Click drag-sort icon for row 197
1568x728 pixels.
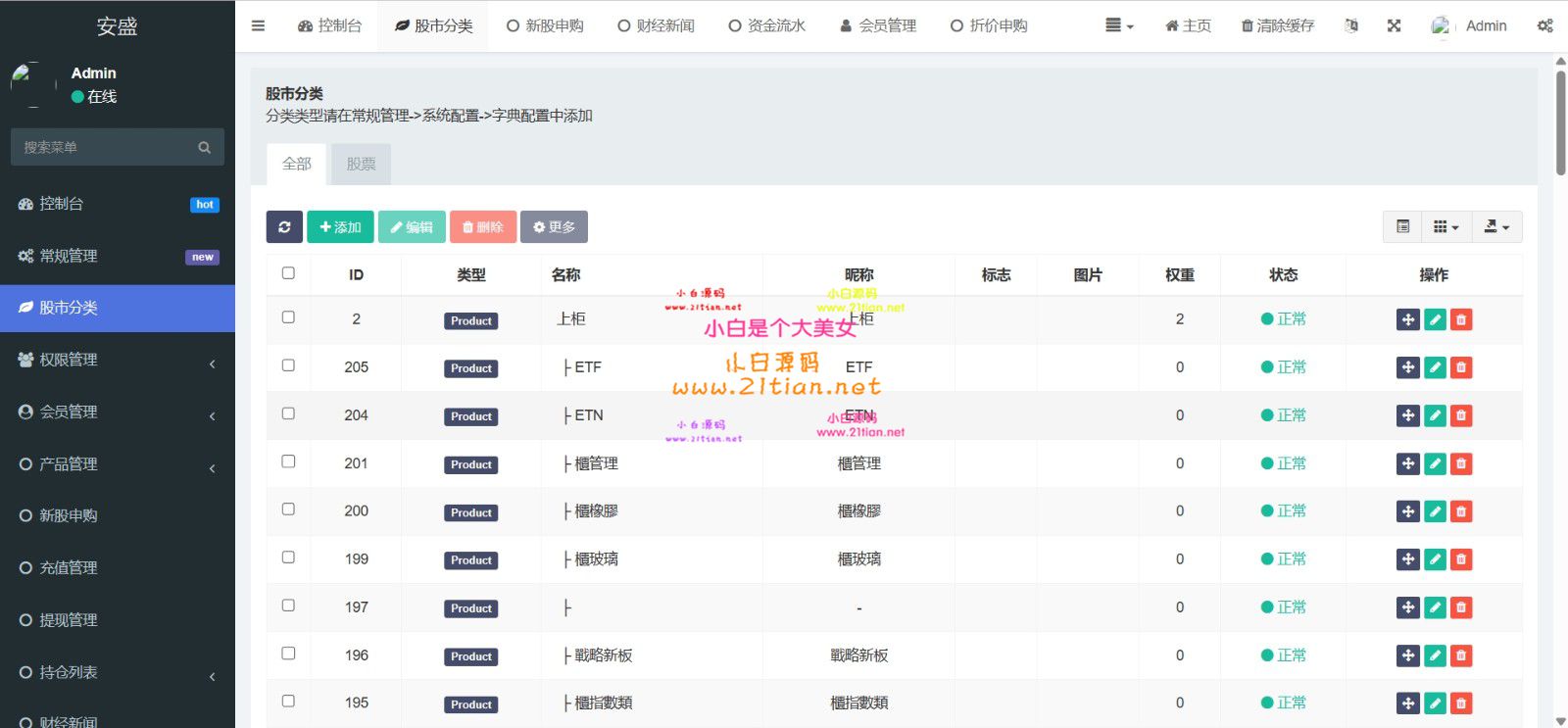(1408, 607)
